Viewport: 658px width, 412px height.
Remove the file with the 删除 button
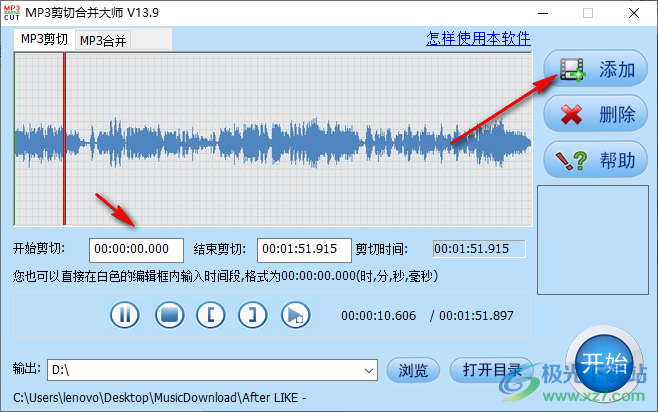[x=595, y=114]
